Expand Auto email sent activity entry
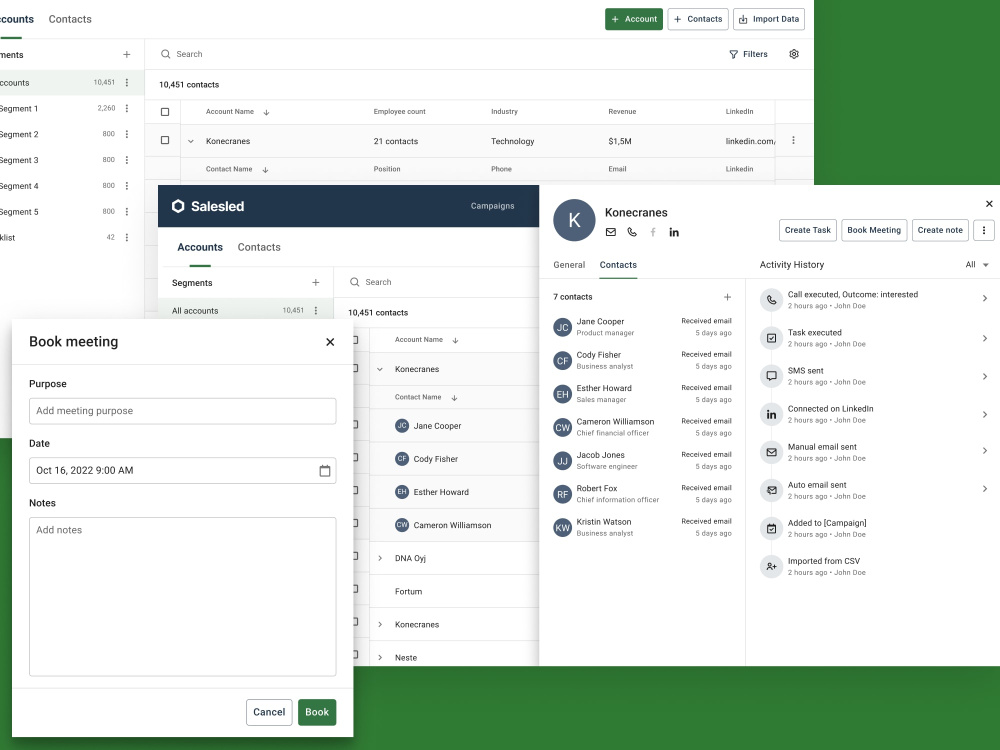Viewport: 1000px width, 750px height. click(x=985, y=489)
